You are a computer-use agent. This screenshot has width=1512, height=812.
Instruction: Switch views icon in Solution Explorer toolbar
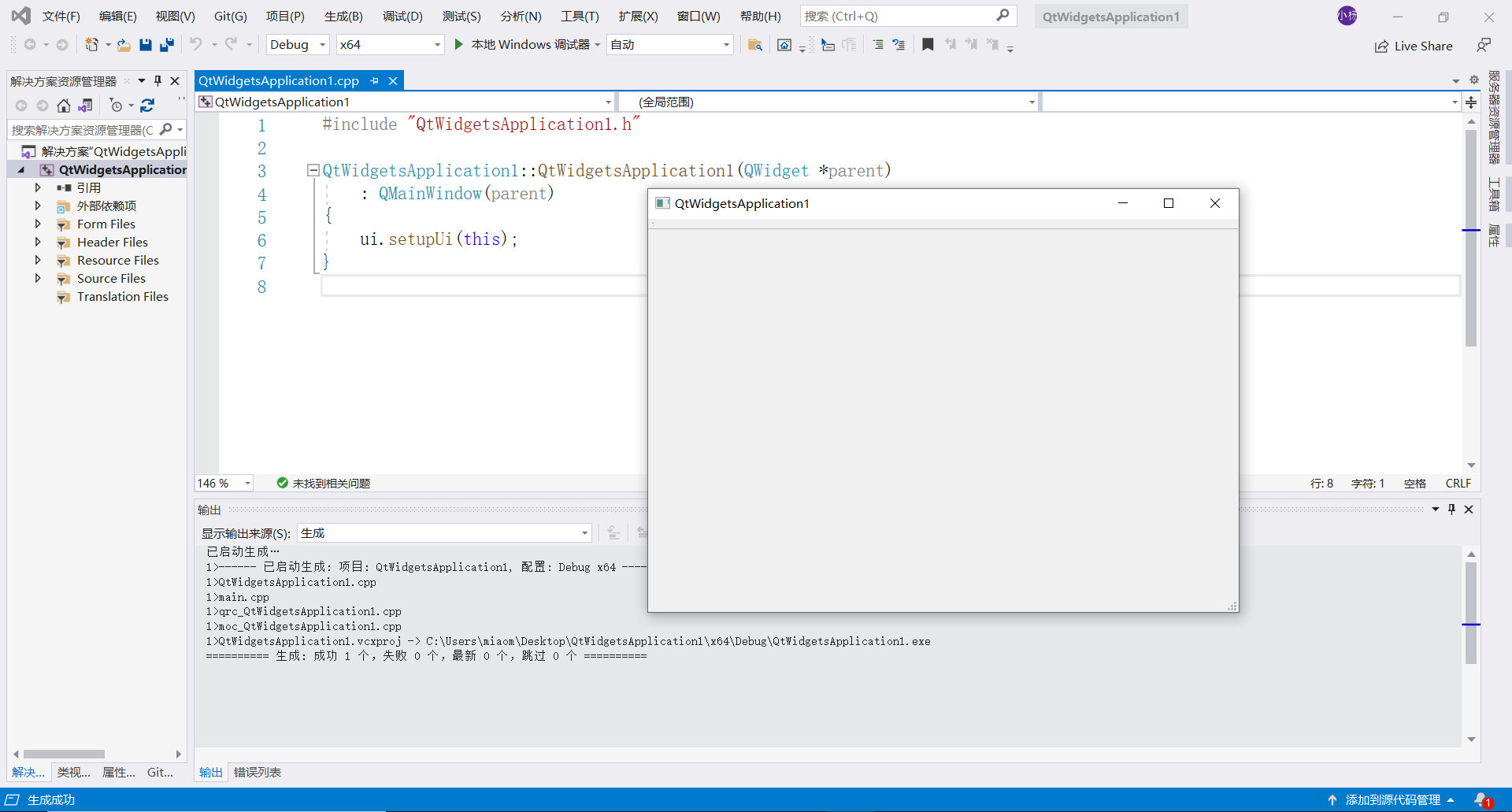86,106
